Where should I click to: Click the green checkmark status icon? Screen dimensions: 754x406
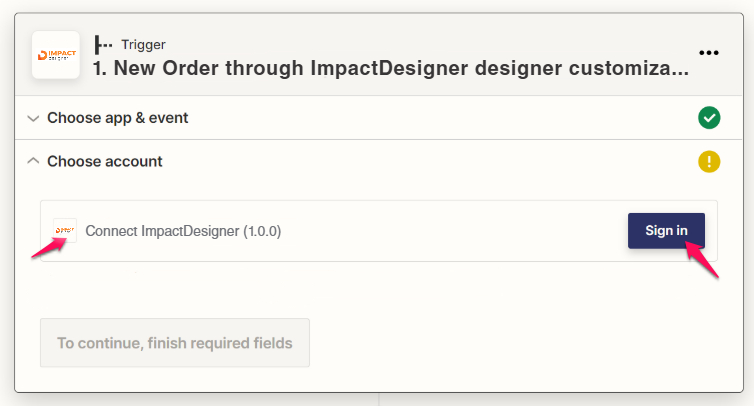point(709,118)
